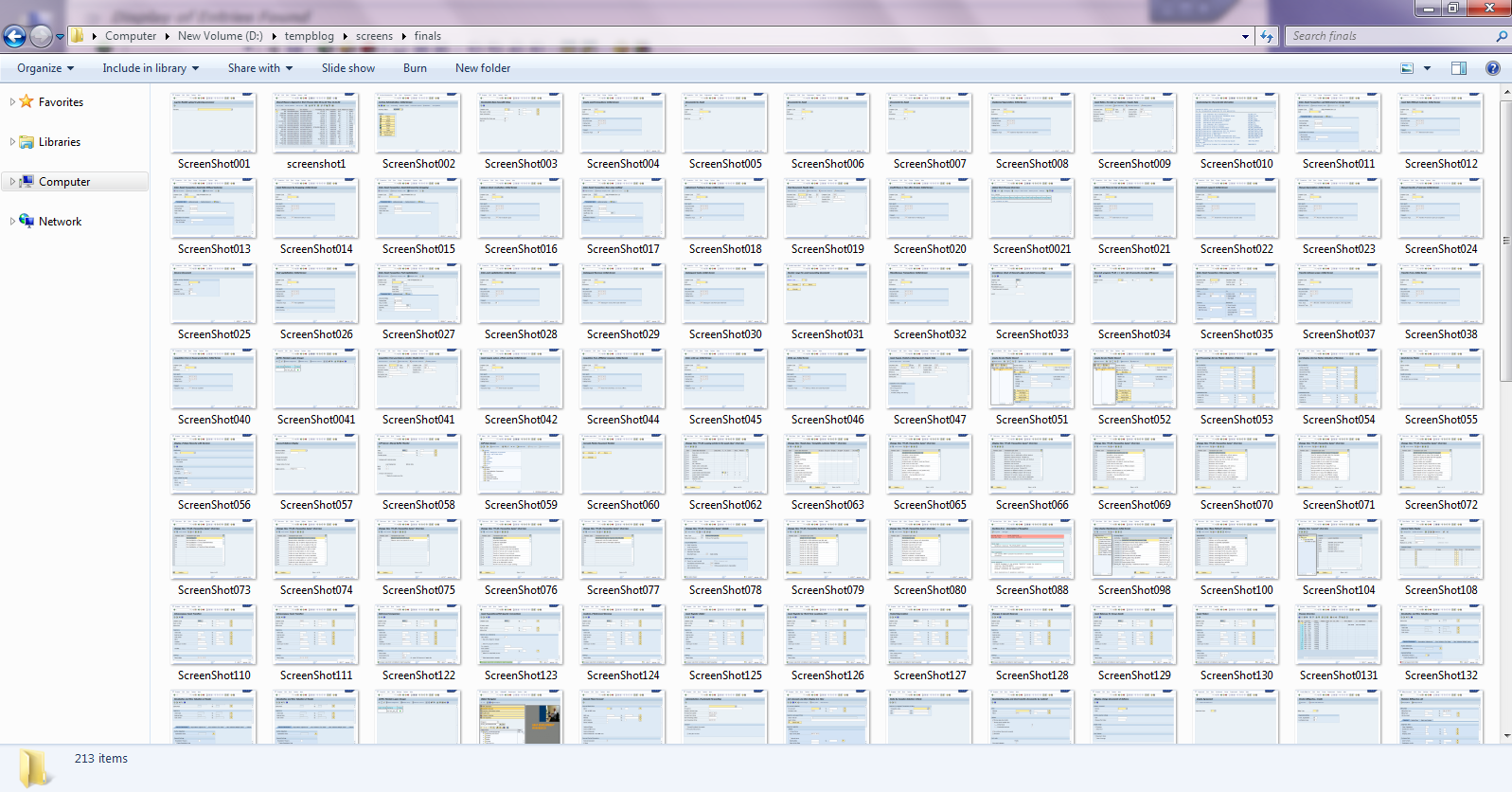The width and height of the screenshot is (1512, 792).
Task: Select ScreenShot012 thumbnail
Action: coord(1441,123)
